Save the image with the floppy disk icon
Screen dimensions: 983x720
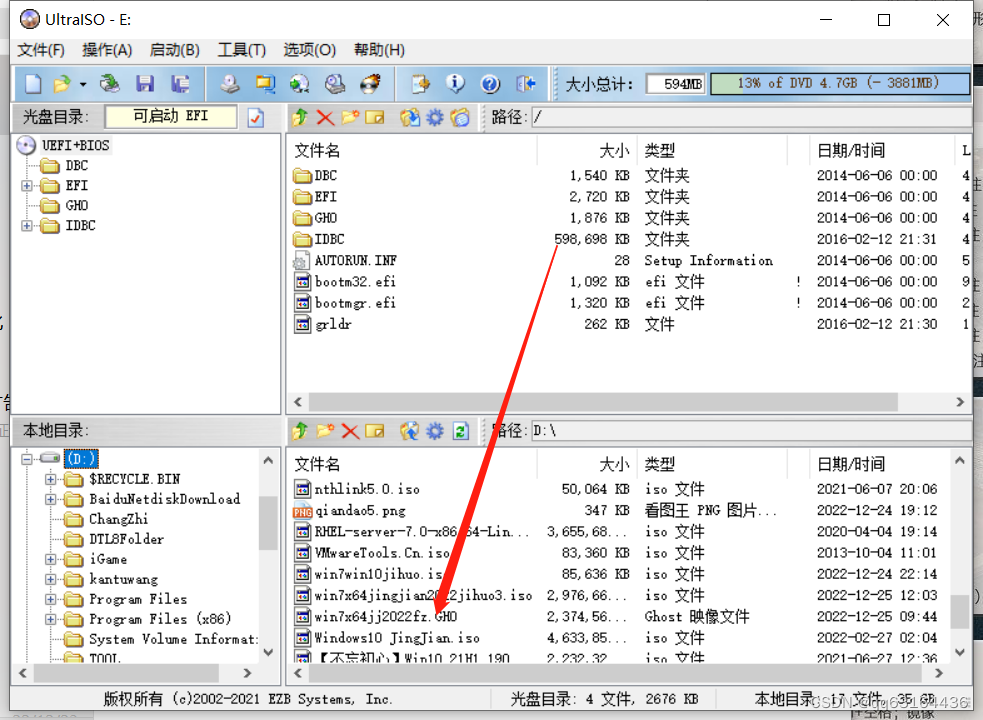145,83
